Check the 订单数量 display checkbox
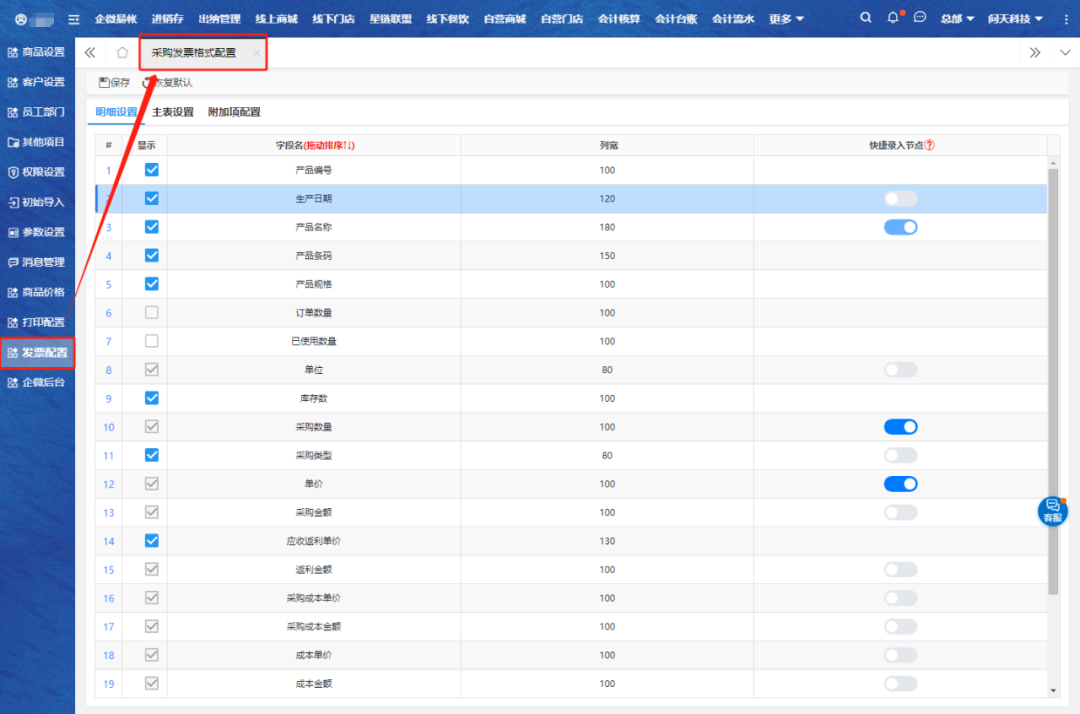This screenshot has width=1080, height=714. (x=152, y=313)
